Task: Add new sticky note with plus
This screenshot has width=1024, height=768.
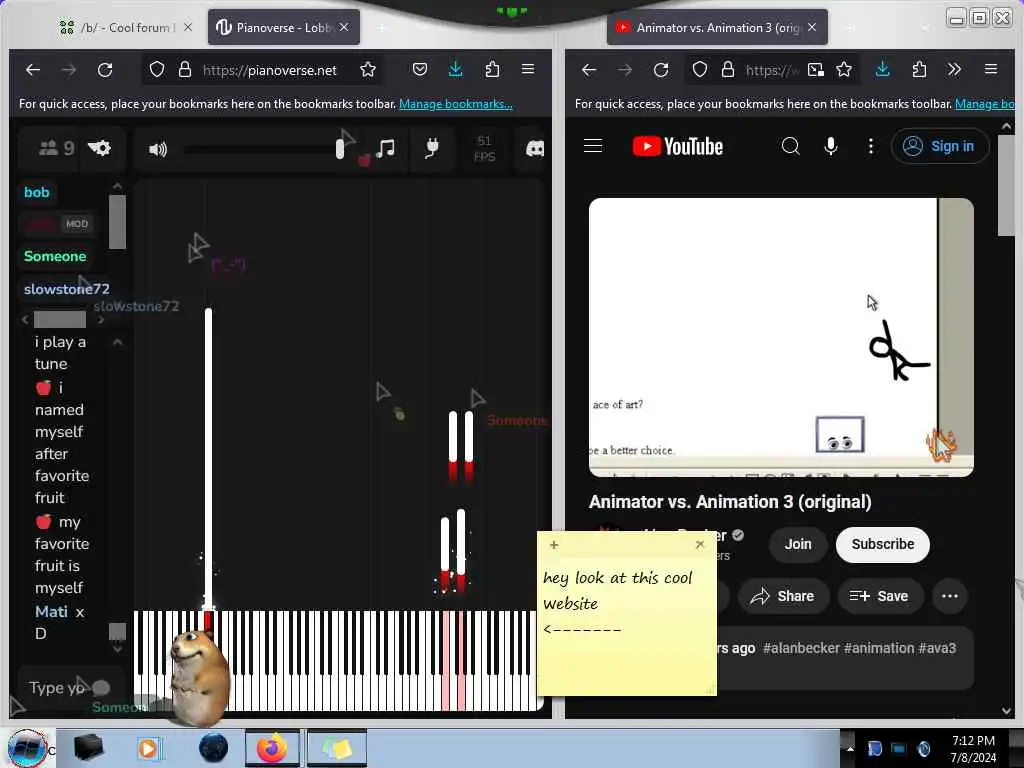Action: coord(554,545)
